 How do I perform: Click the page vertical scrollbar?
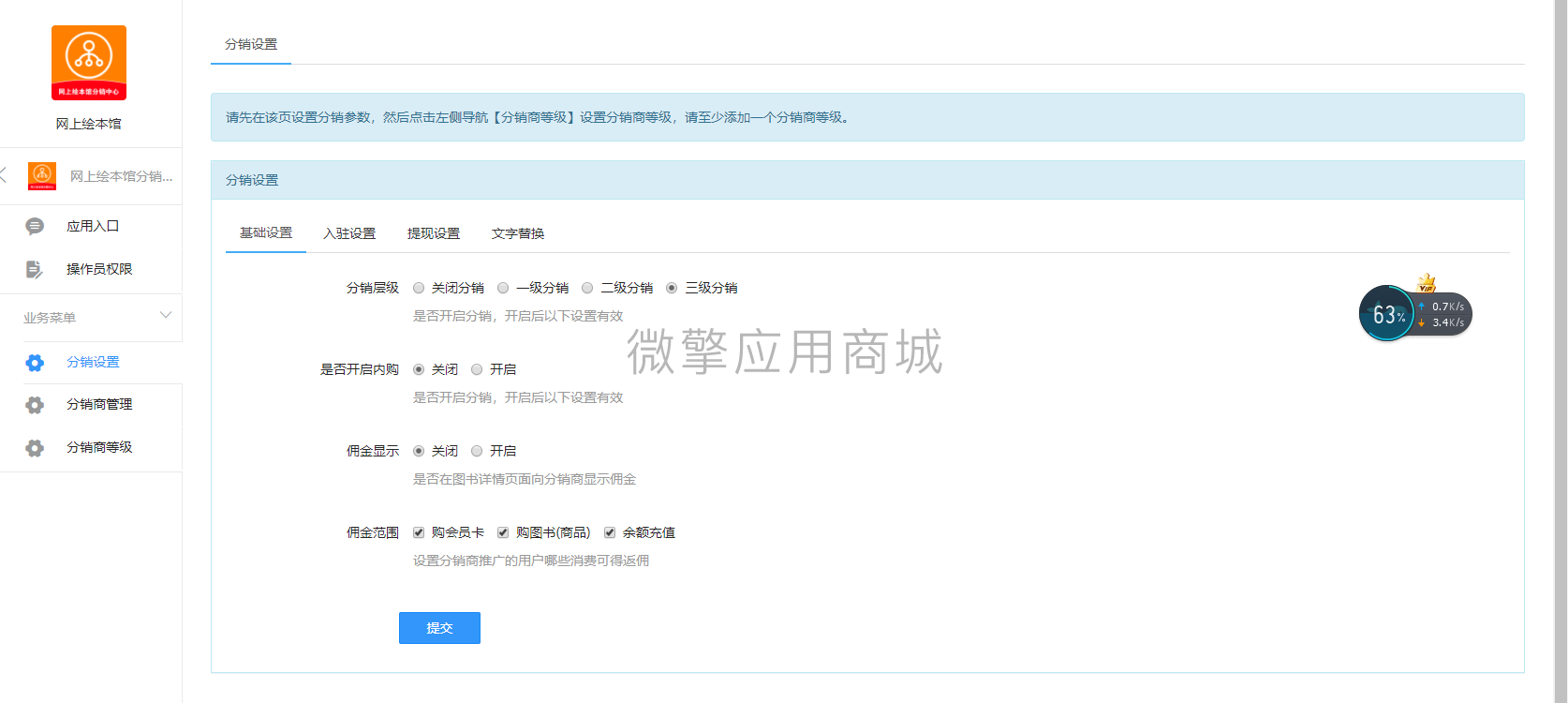coord(1561,351)
